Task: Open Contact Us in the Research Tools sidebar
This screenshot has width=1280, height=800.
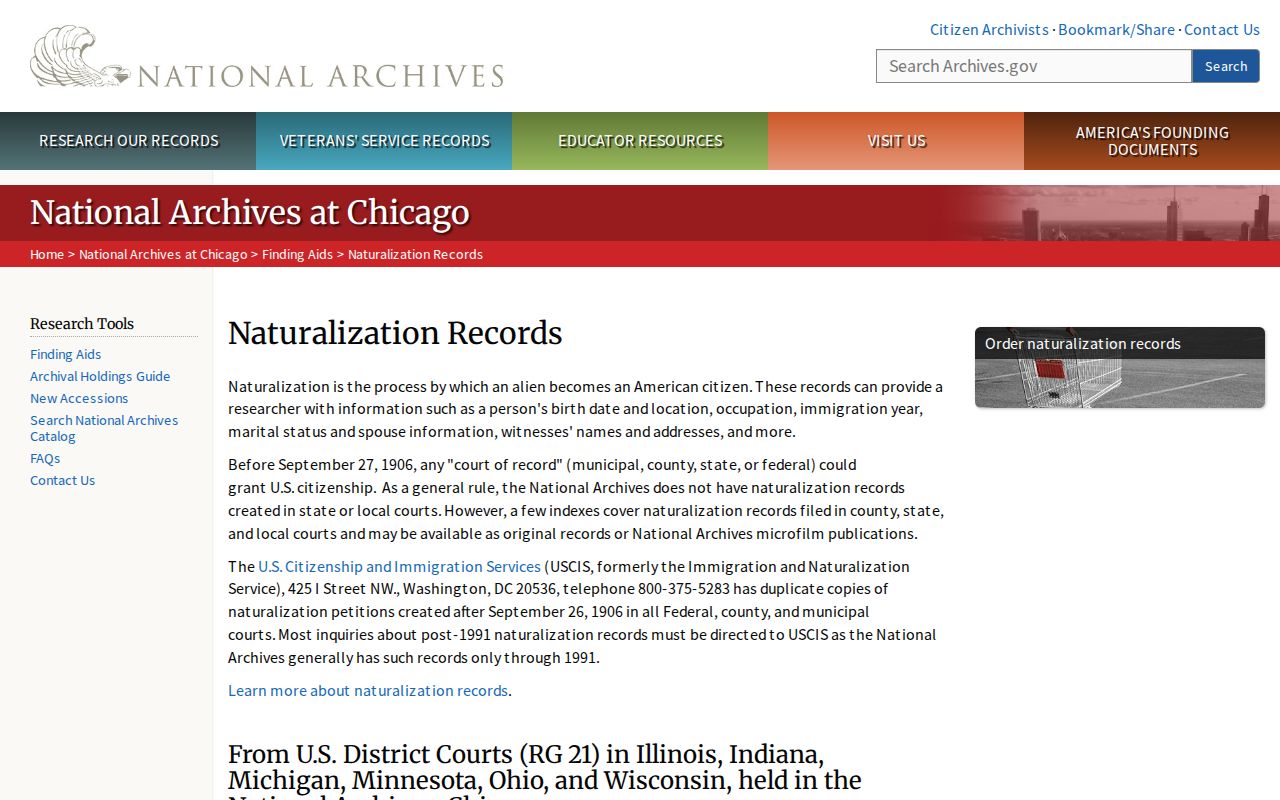Action: (62, 480)
